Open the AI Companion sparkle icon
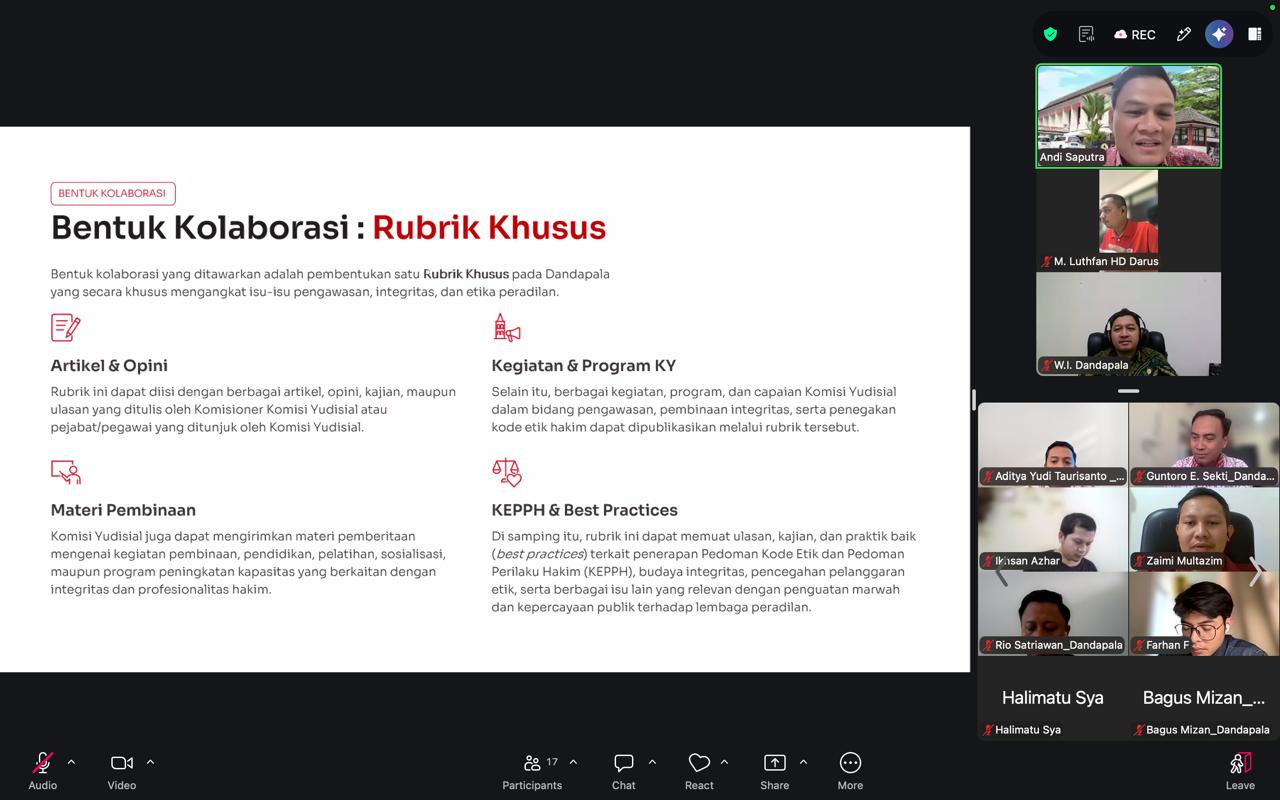The image size is (1280, 800). (1219, 34)
